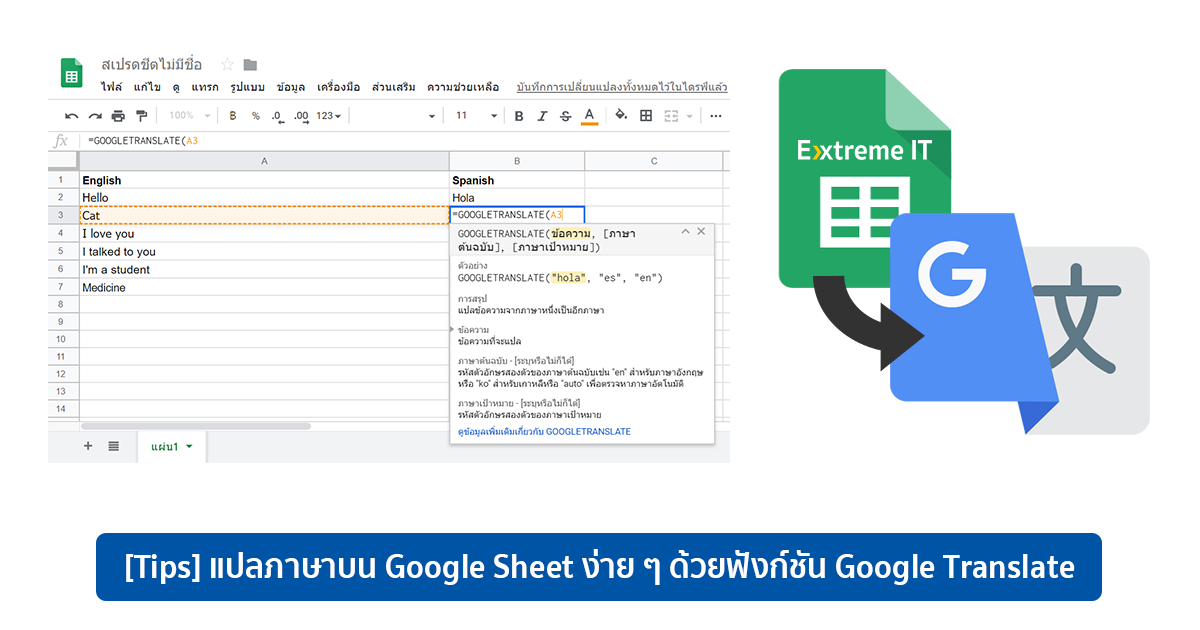This screenshot has height=630, width=1200.
Task: Open the all sheets list
Action: click(114, 446)
